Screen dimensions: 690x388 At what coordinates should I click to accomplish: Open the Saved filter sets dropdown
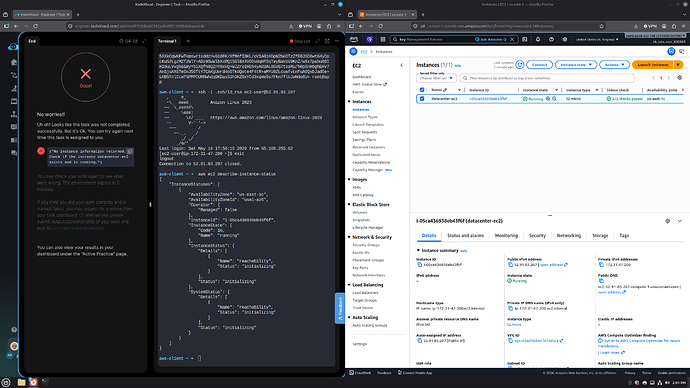pos(436,78)
